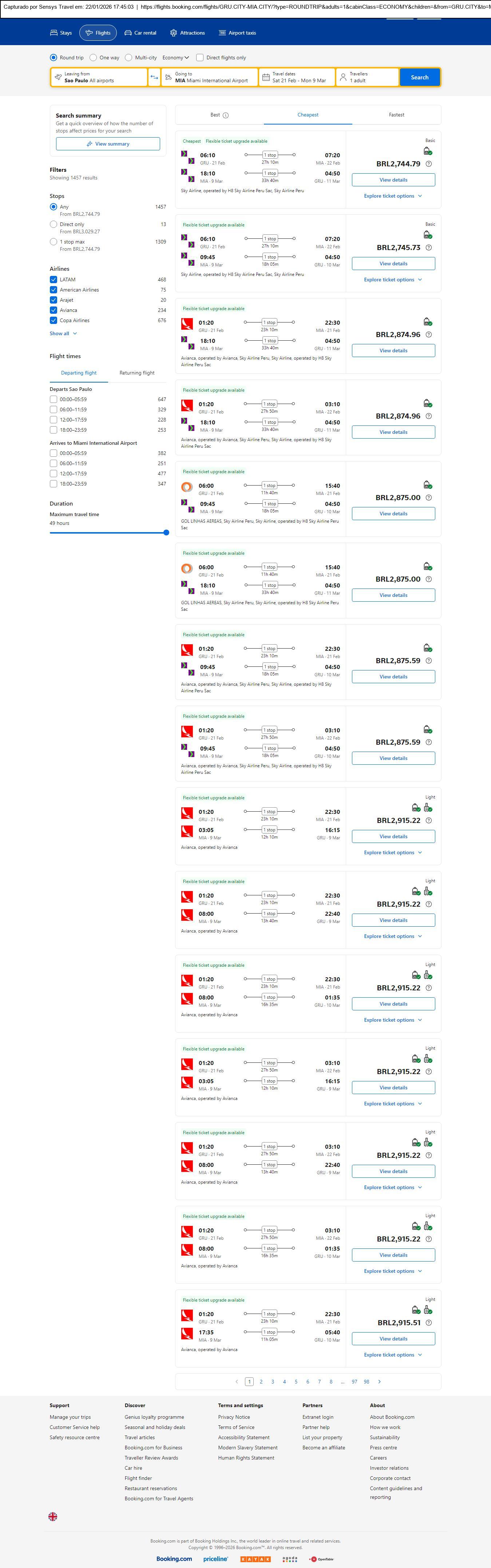Click the next page arrow in pagination
This screenshot has height=1568, width=491.
(x=380, y=1381)
